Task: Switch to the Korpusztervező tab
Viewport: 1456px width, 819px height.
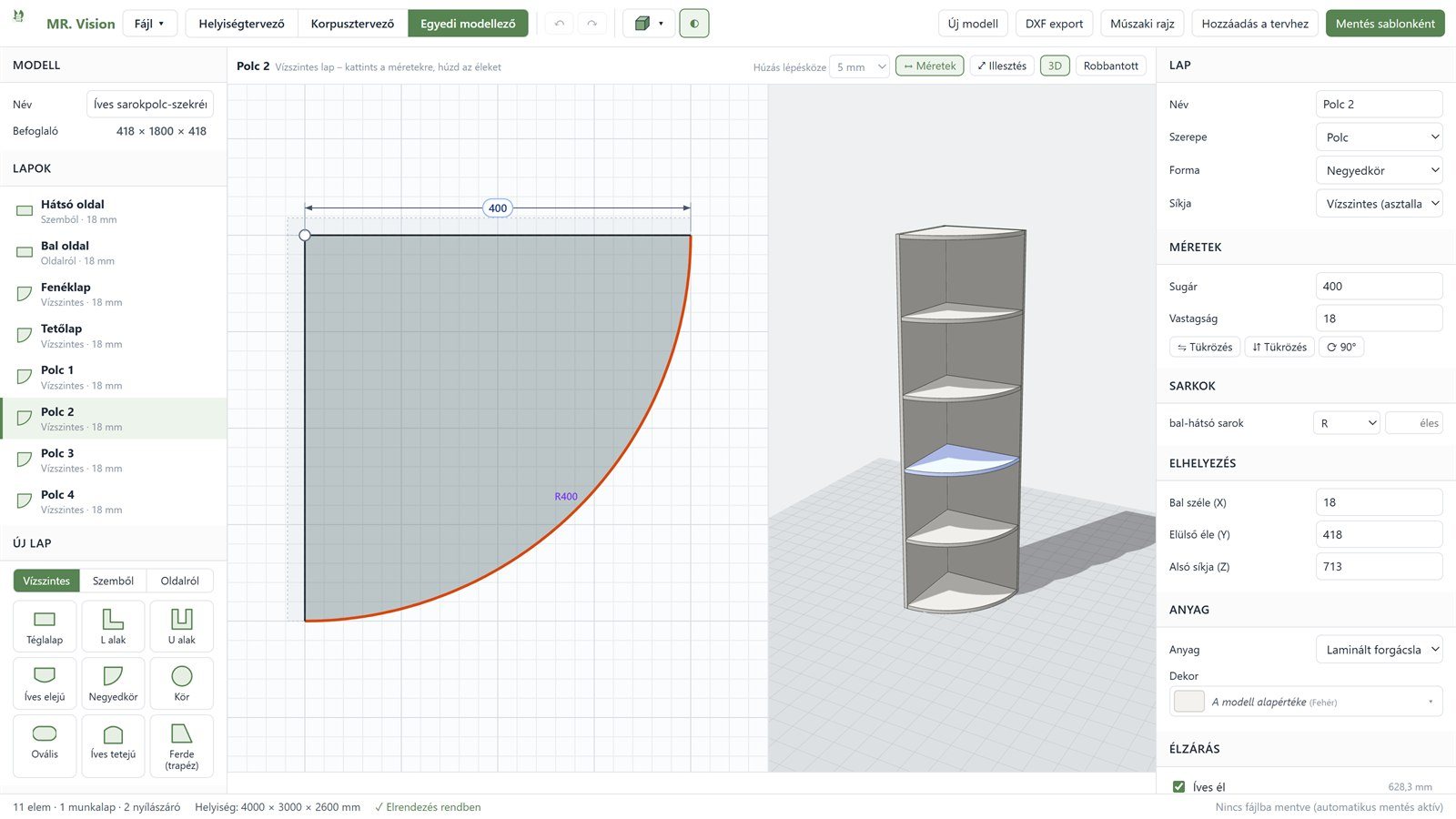Action: (x=352, y=24)
